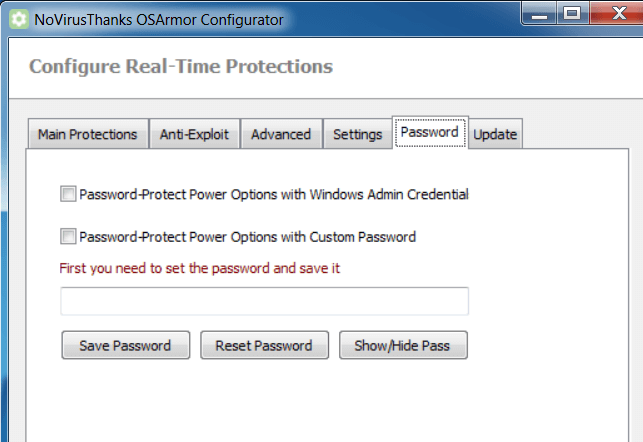The height and width of the screenshot is (442, 643).
Task: Open the Anti-Exploit tab
Action: [x=194, y=134]
